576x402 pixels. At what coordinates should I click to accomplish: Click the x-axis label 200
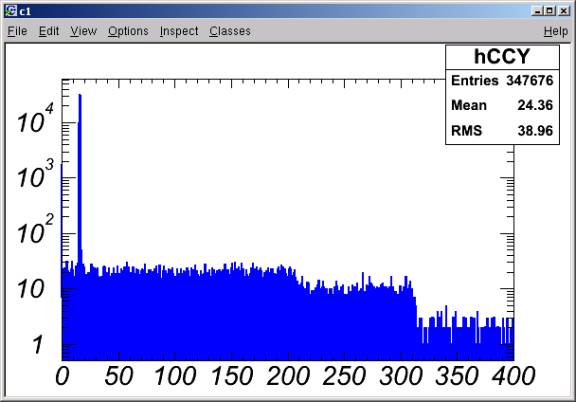coord(288,376)
